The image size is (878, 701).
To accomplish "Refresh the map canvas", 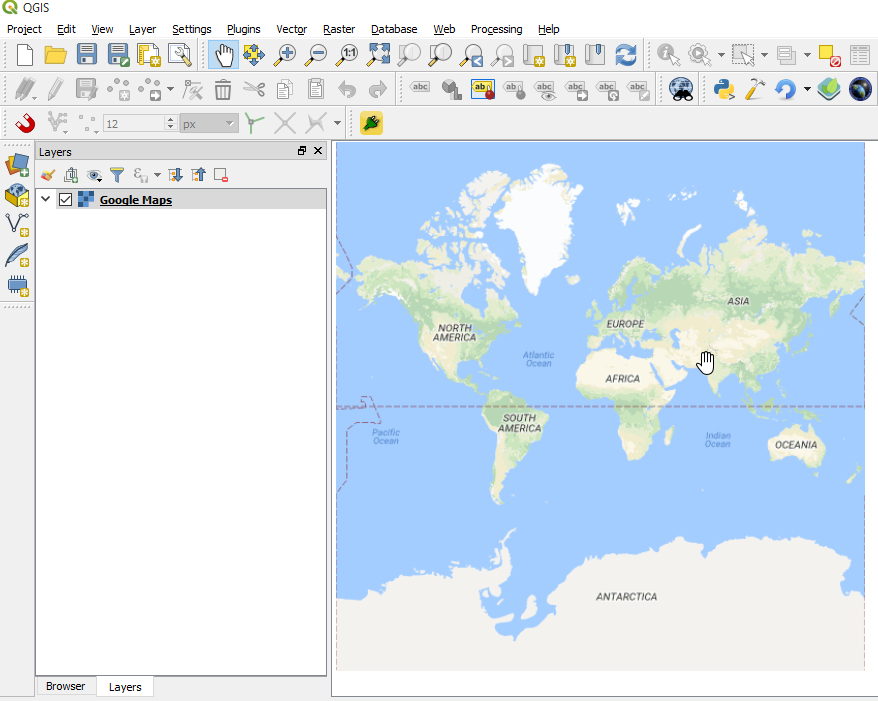I will (x=626, y=56).
